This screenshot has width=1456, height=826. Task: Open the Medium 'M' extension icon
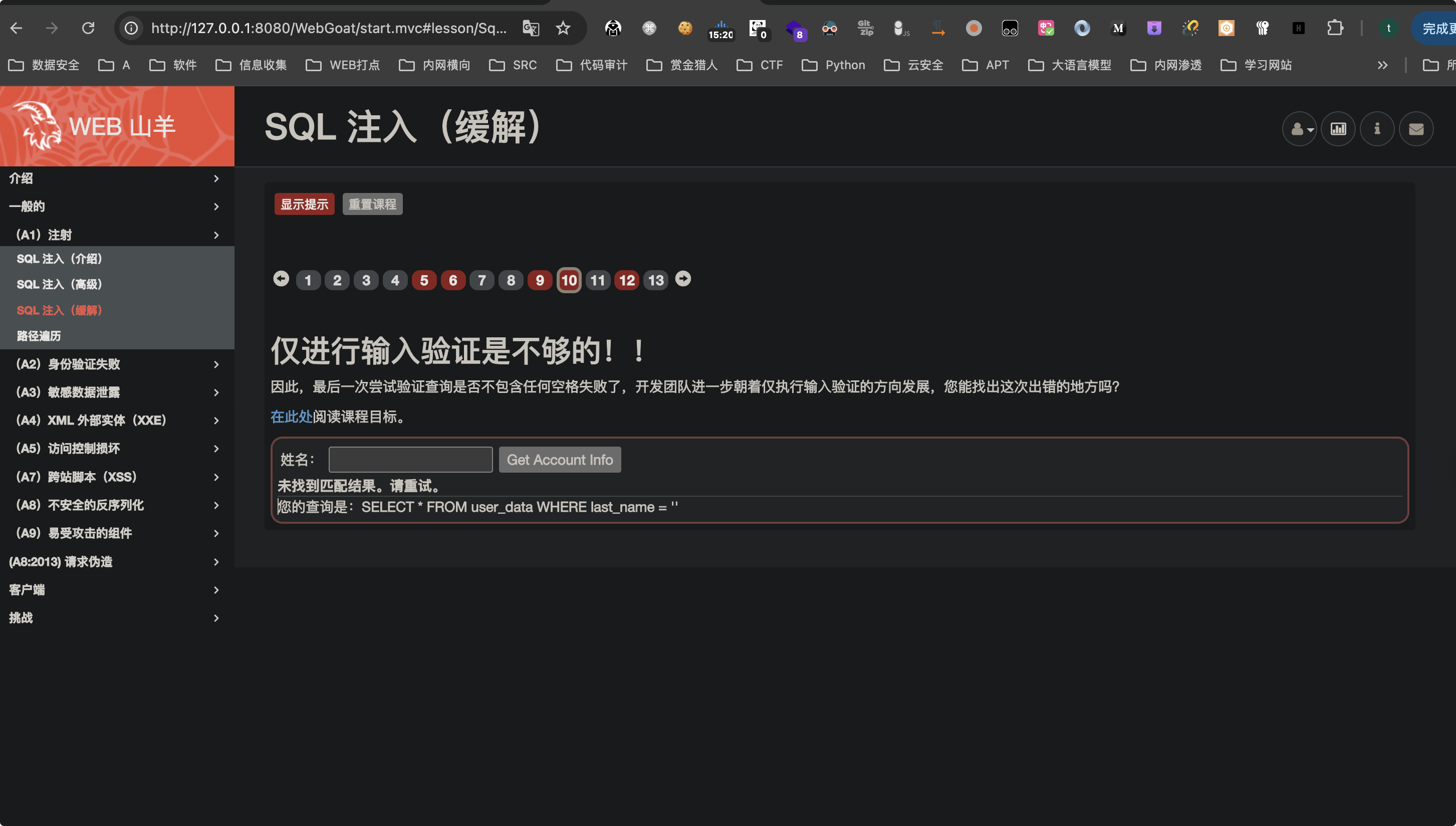(1117, 28)
